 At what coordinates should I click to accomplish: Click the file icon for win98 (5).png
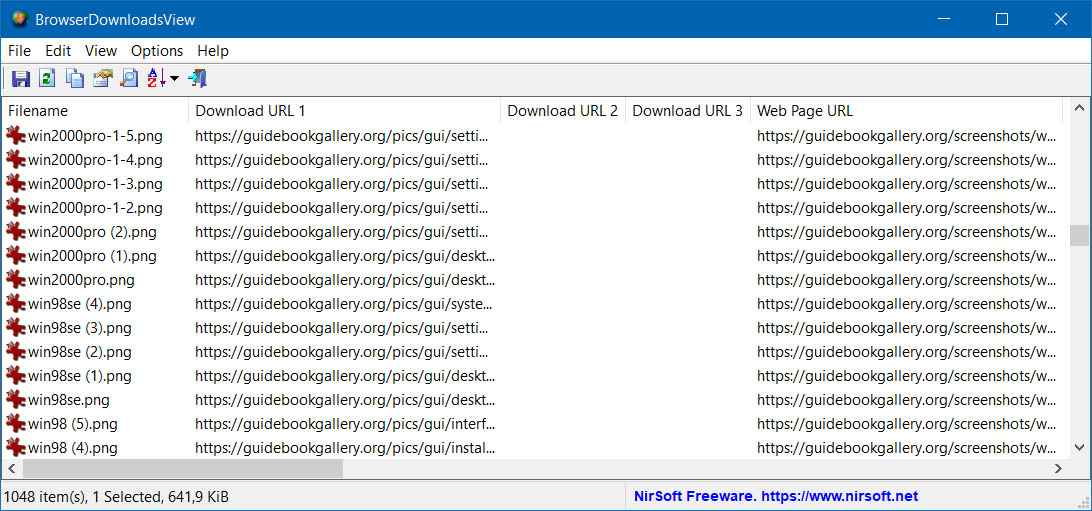pyautogui.click(x=16, y=423)
